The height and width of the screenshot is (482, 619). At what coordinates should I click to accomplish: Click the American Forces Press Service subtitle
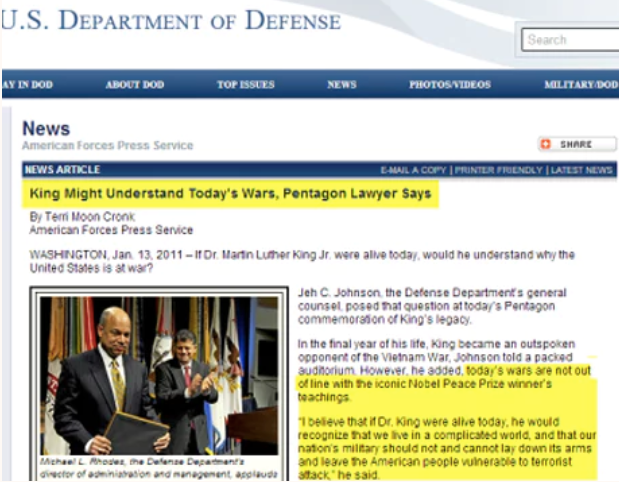[x=107, y=145]
